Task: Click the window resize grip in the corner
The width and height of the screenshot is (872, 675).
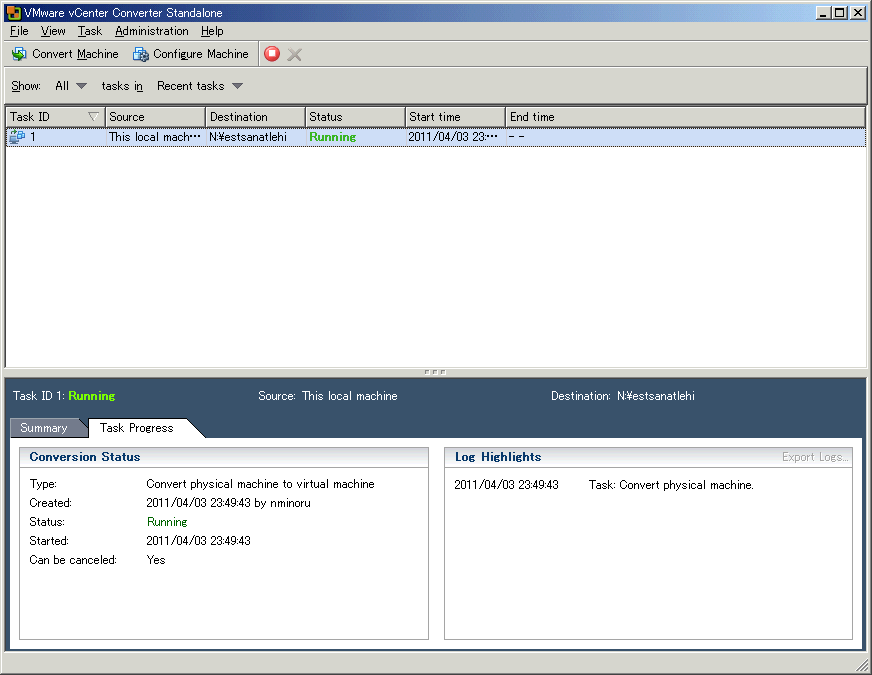Action: coord(862,665)
